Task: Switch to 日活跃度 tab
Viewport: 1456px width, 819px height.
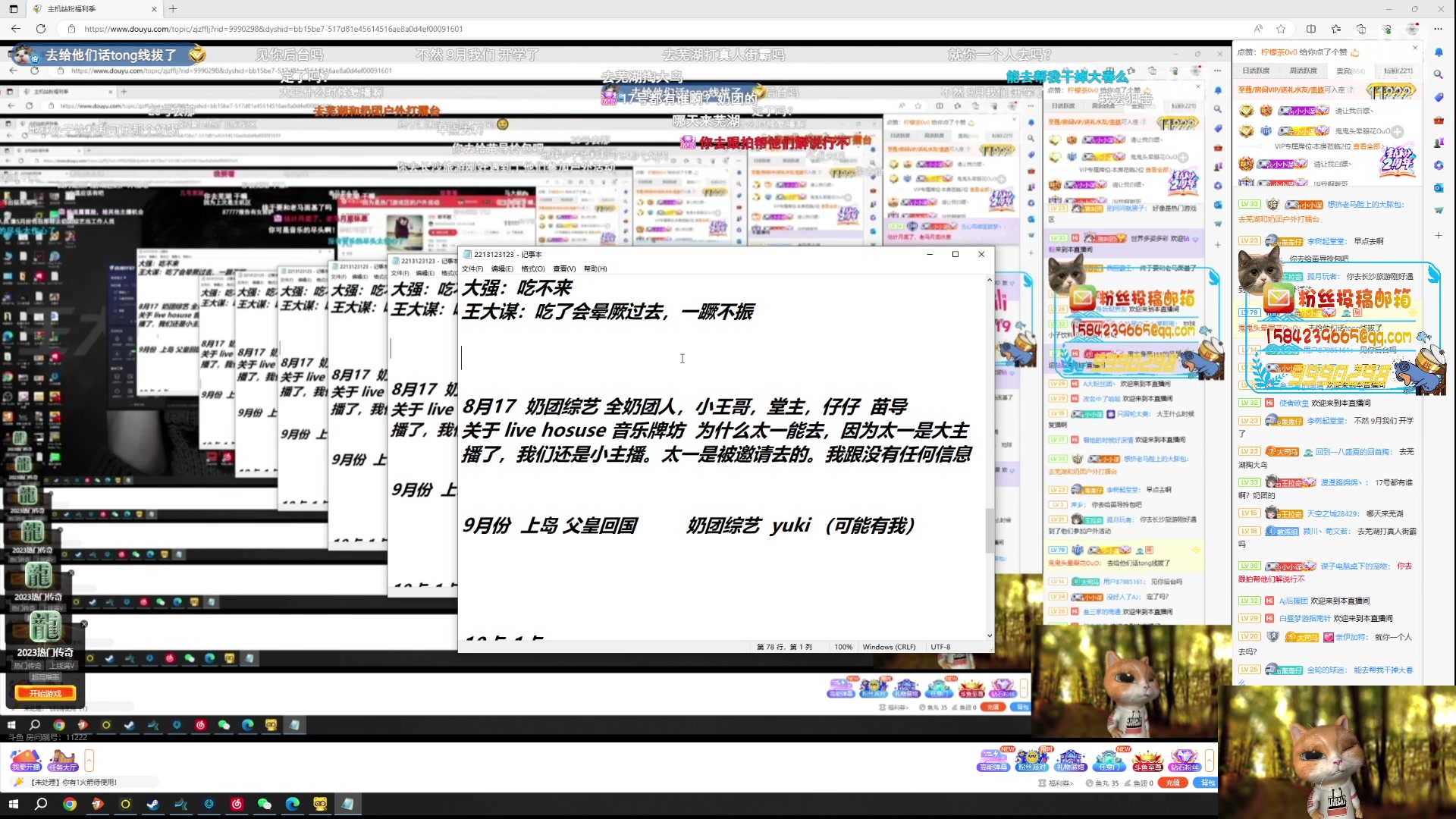Action: (x=1256, y=71)
